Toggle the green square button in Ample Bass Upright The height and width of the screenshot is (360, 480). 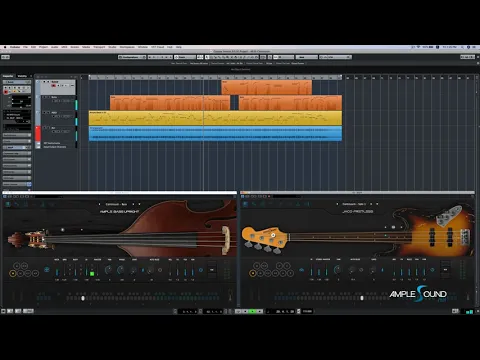(x=92, y=274)
